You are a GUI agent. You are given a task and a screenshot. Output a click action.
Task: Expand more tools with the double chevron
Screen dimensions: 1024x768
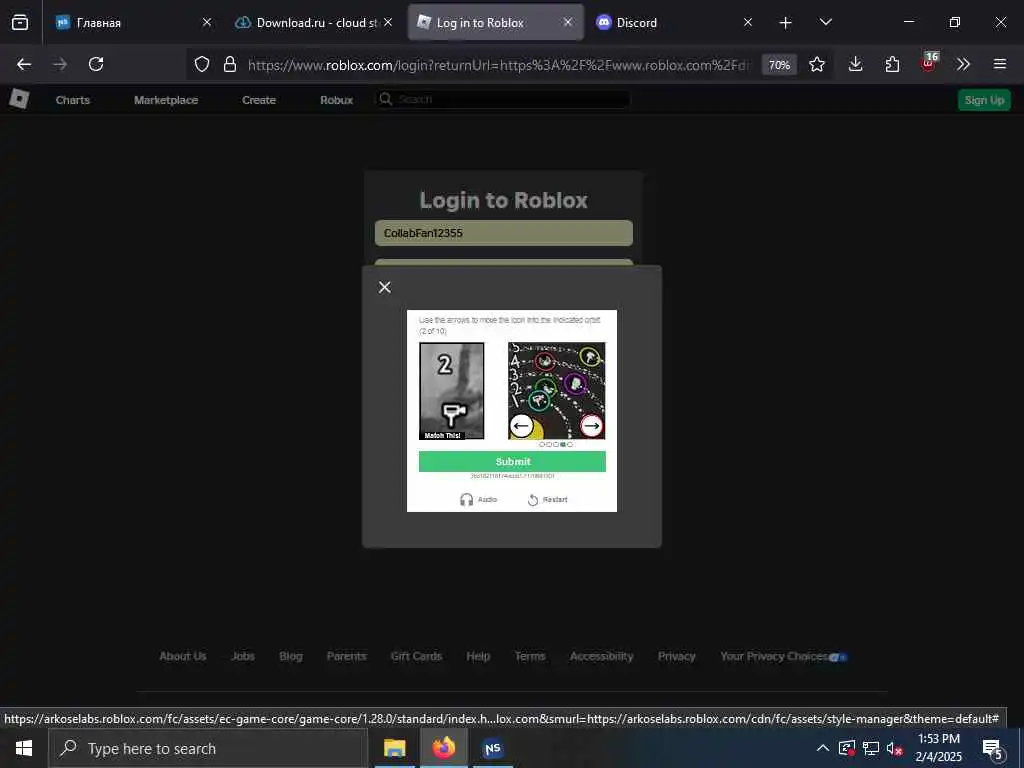[x=963, y=64]
